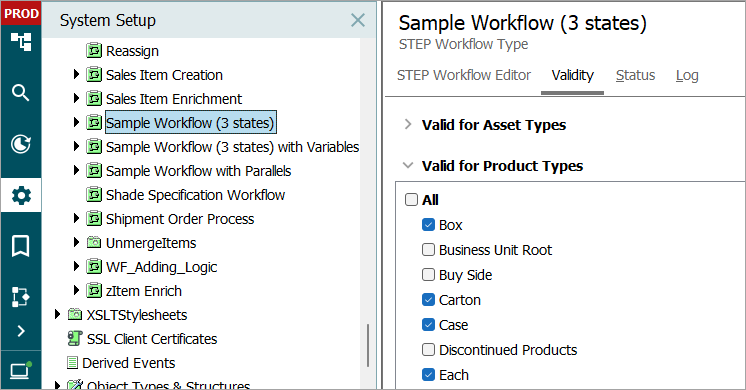Switch to STEP Workflow Editor tab
The width and height of the screenshot is (746, 390).
pyautogui.click(x=464, y=75)
